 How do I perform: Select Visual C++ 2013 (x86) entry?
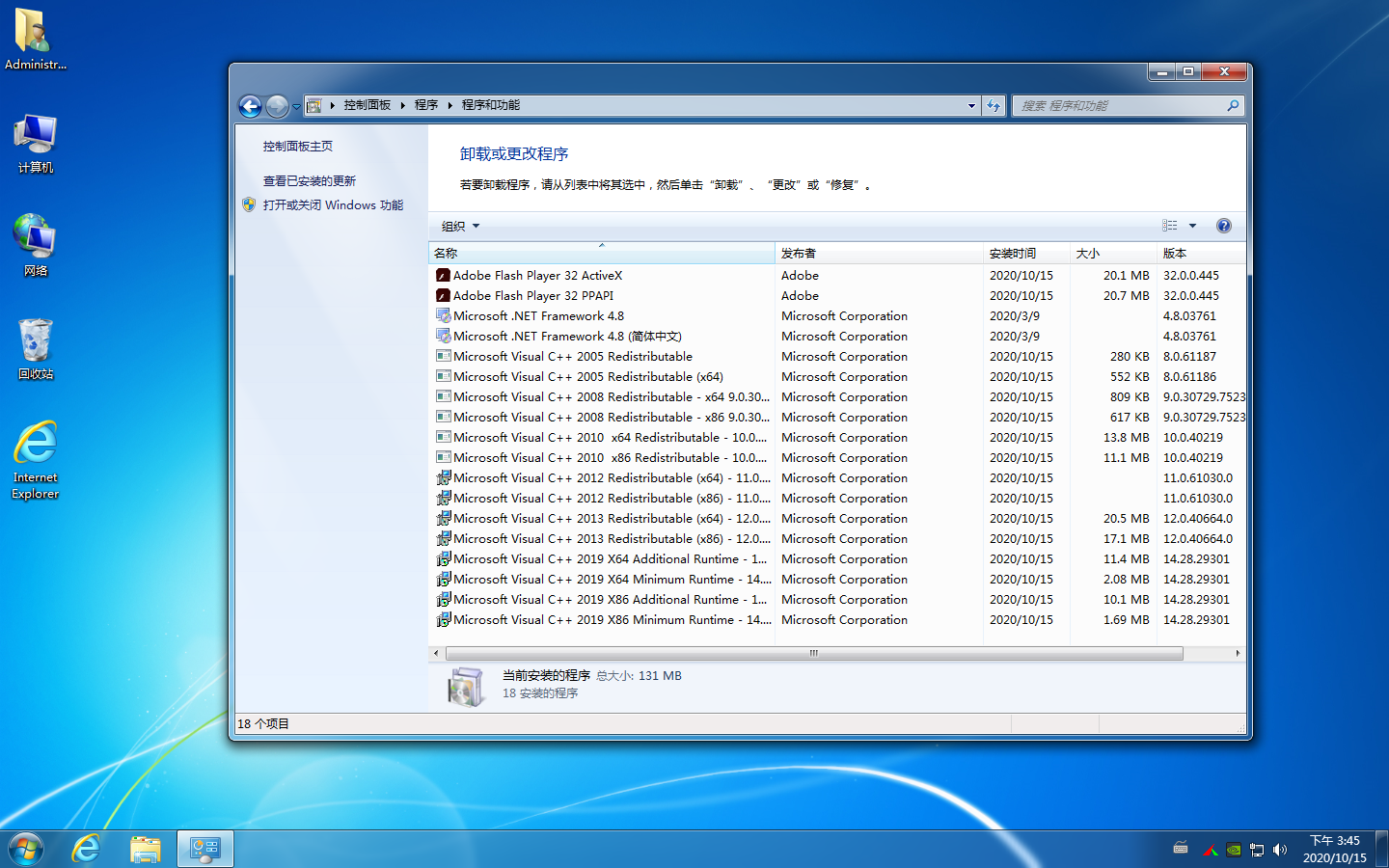click(x=612, y=539)
